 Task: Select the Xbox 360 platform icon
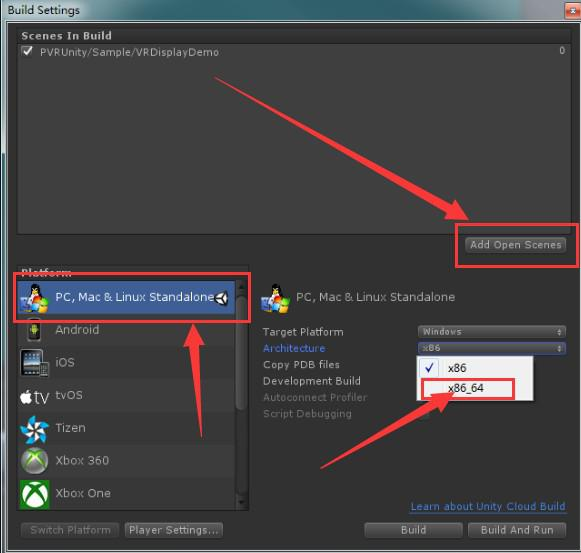[34, 461]
